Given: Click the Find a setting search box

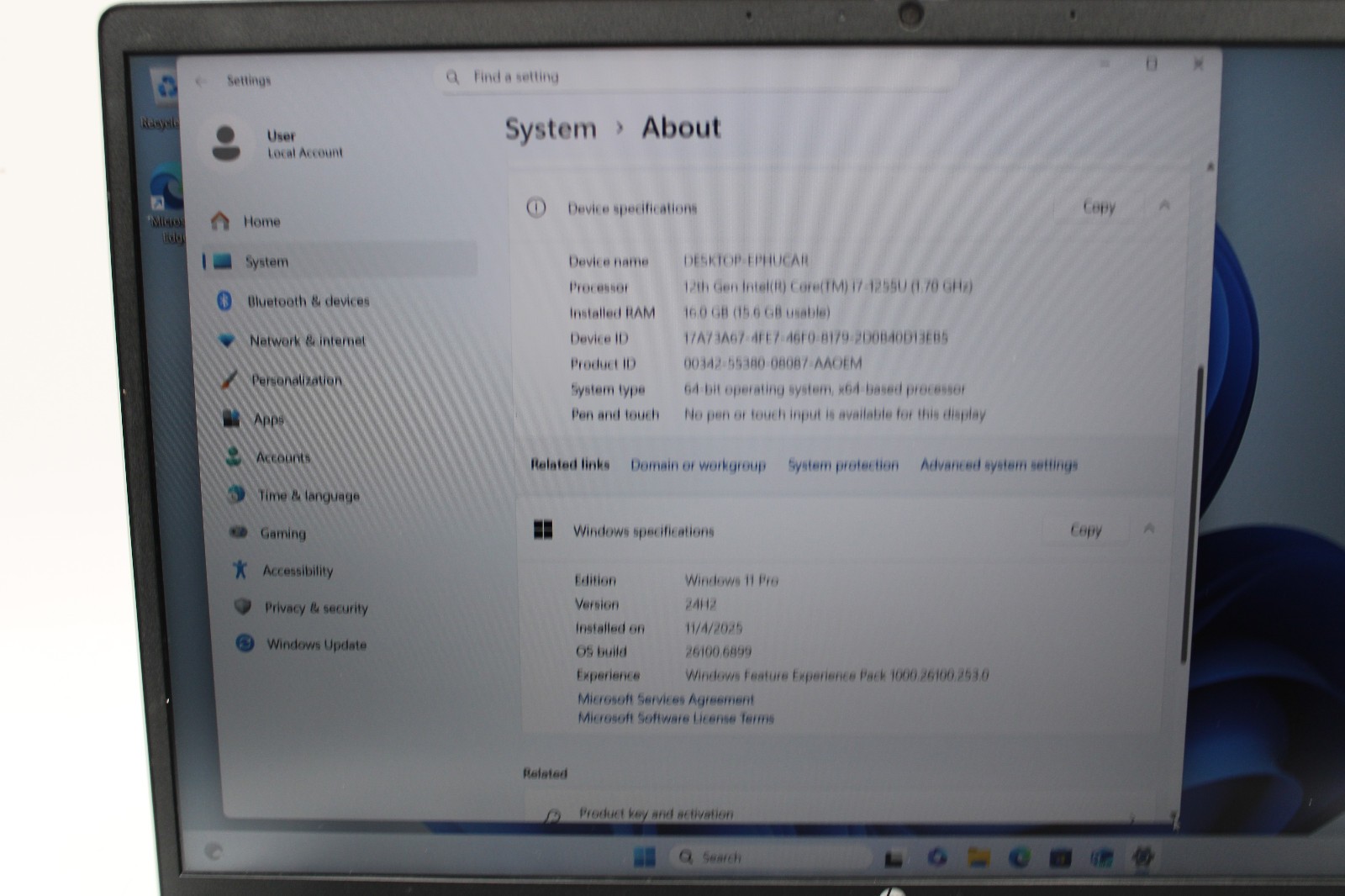Looking at the screenshot, I should pyautogui.click(x=700, y=77).
